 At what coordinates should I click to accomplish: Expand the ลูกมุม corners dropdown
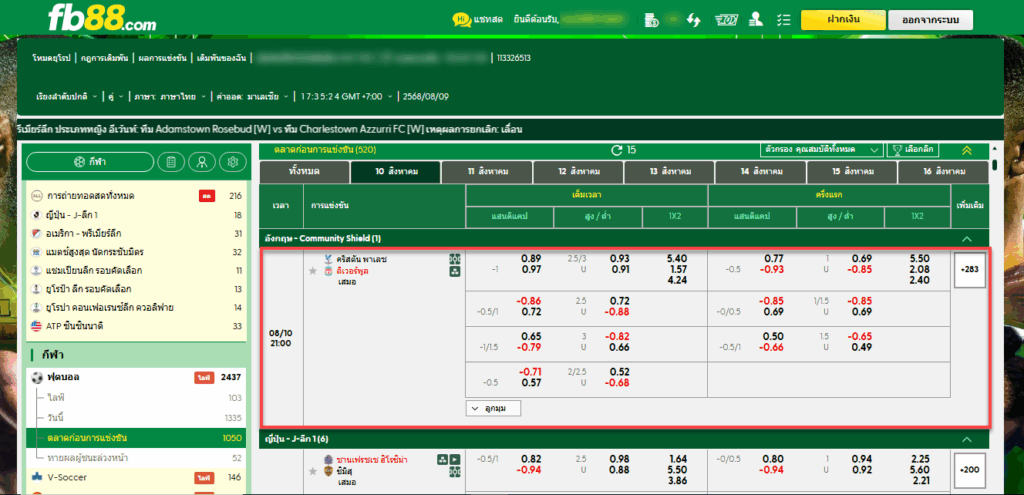point(494,409)
